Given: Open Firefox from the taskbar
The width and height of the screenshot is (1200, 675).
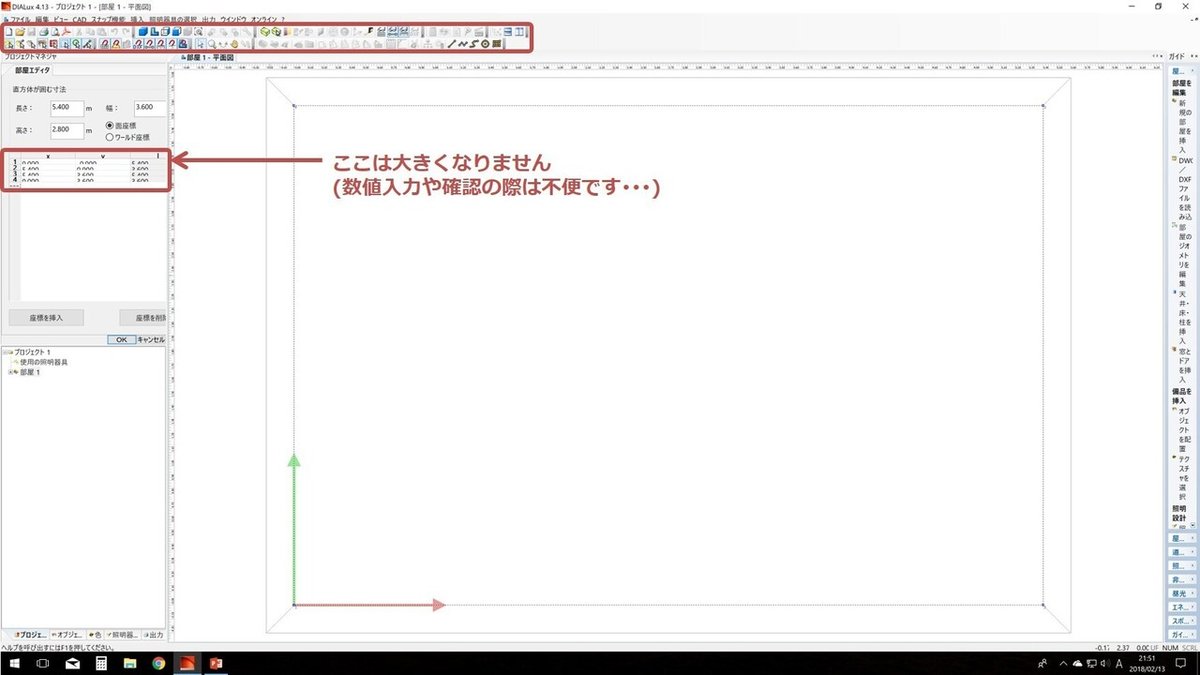Looking at the screenshot, I should click(x=159, y=661).
